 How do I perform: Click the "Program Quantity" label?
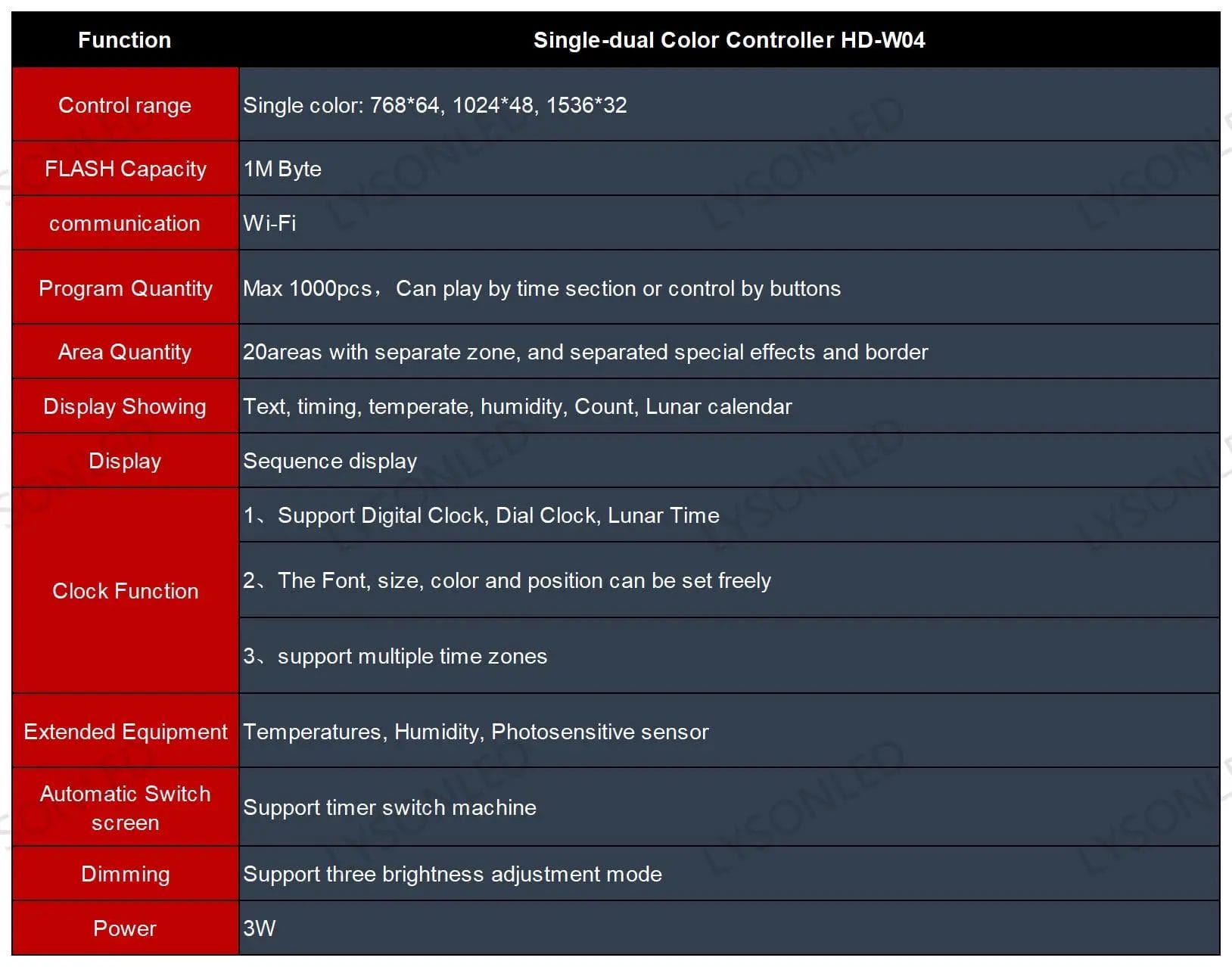click(125, 288)
